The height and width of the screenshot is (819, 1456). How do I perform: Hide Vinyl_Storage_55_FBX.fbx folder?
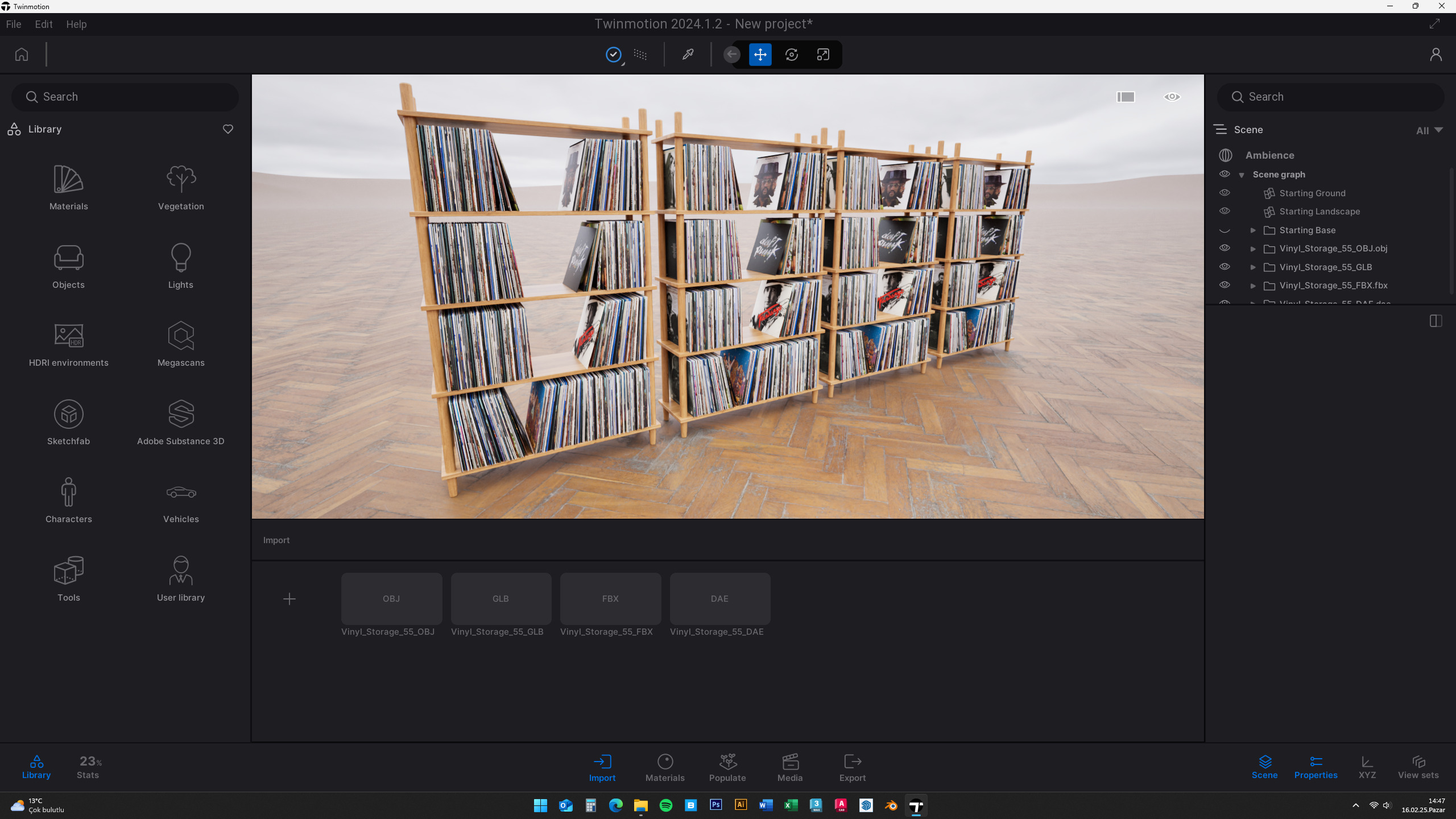1225,285
